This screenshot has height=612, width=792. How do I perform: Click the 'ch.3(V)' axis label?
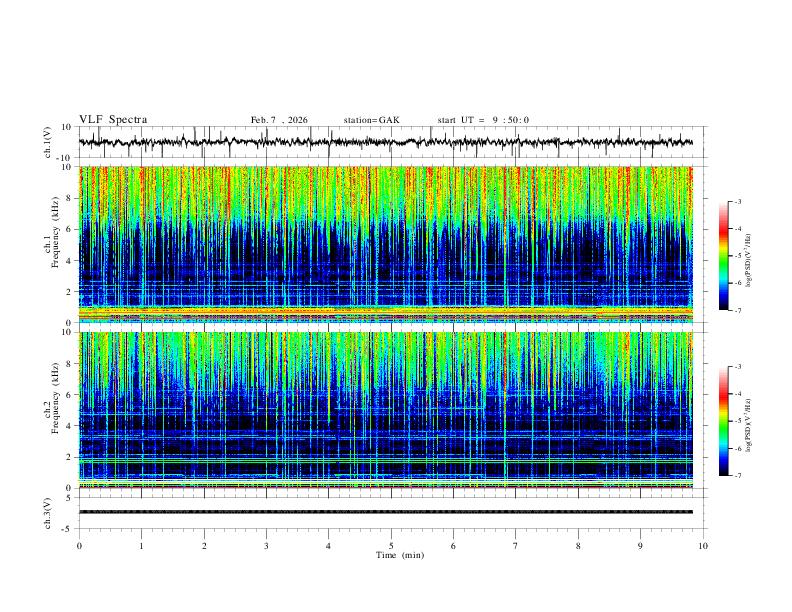click(x=48, y=513)
